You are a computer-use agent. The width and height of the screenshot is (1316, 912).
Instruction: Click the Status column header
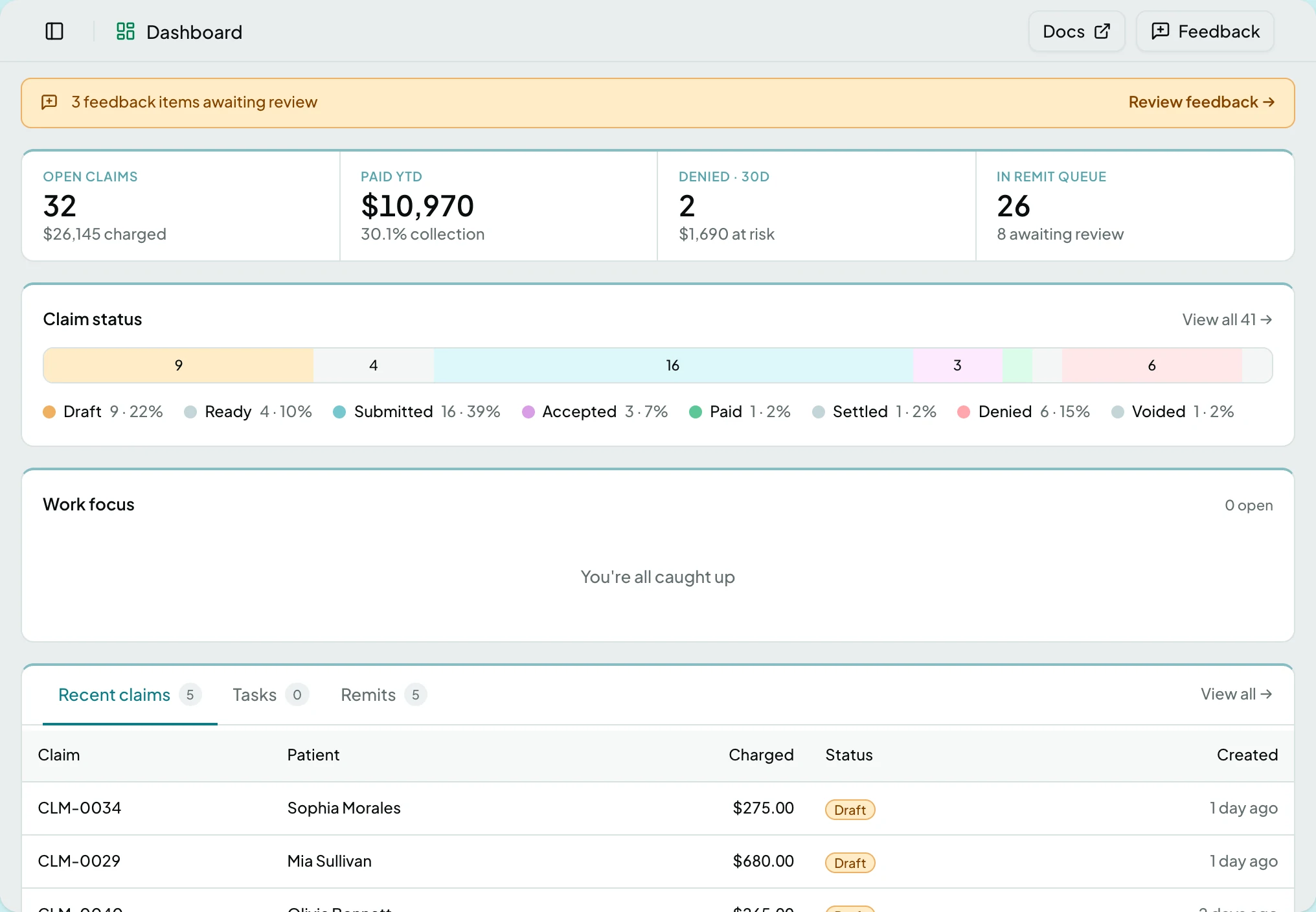[x=849, y=755]
